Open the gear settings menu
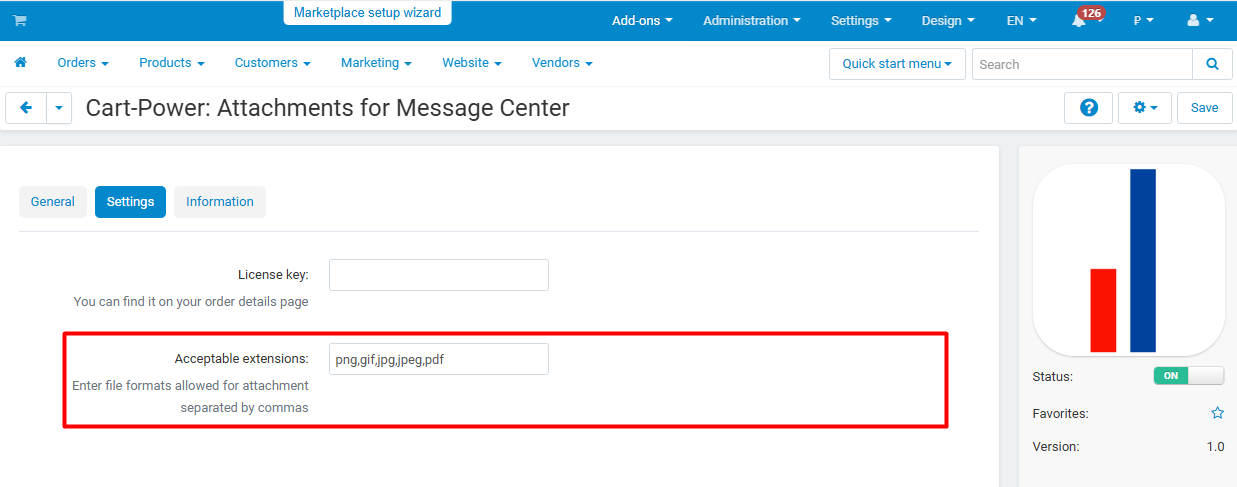This screenshot has width=1237, height=487. (x=1145, y=108)
